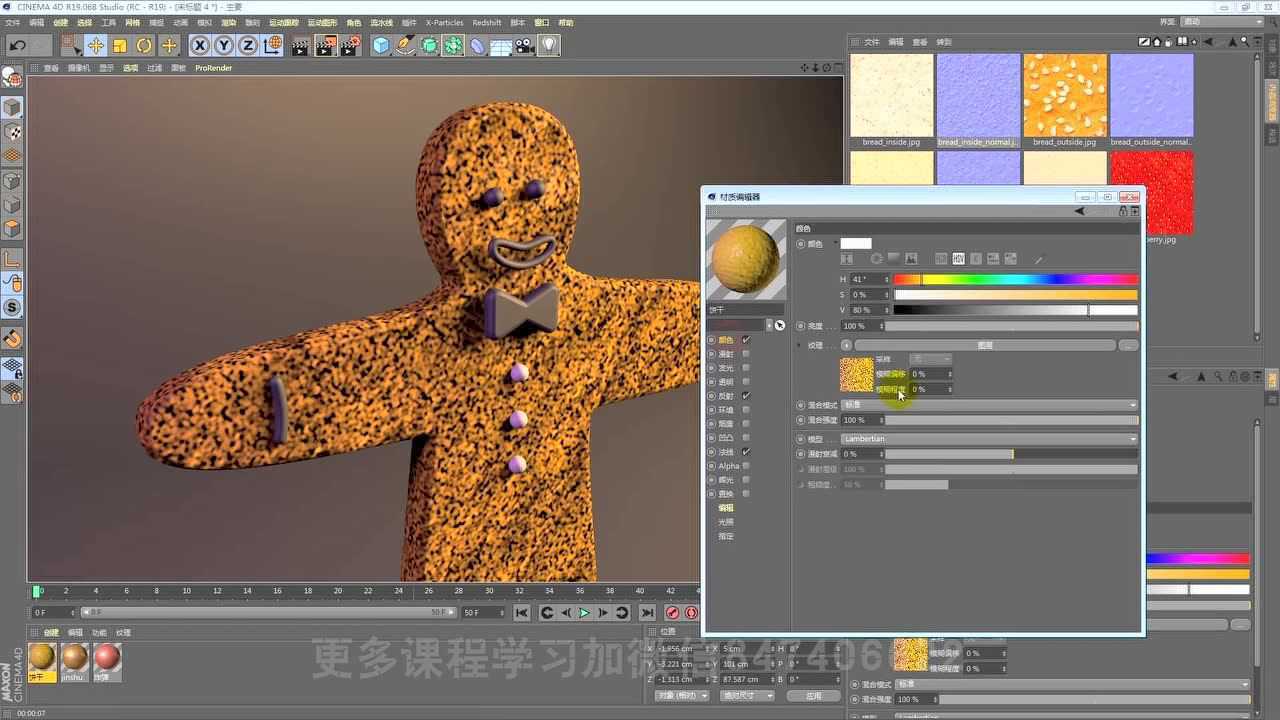
Task: Open the 对象 (相对) coordinate dropdown
Action: 682,695
